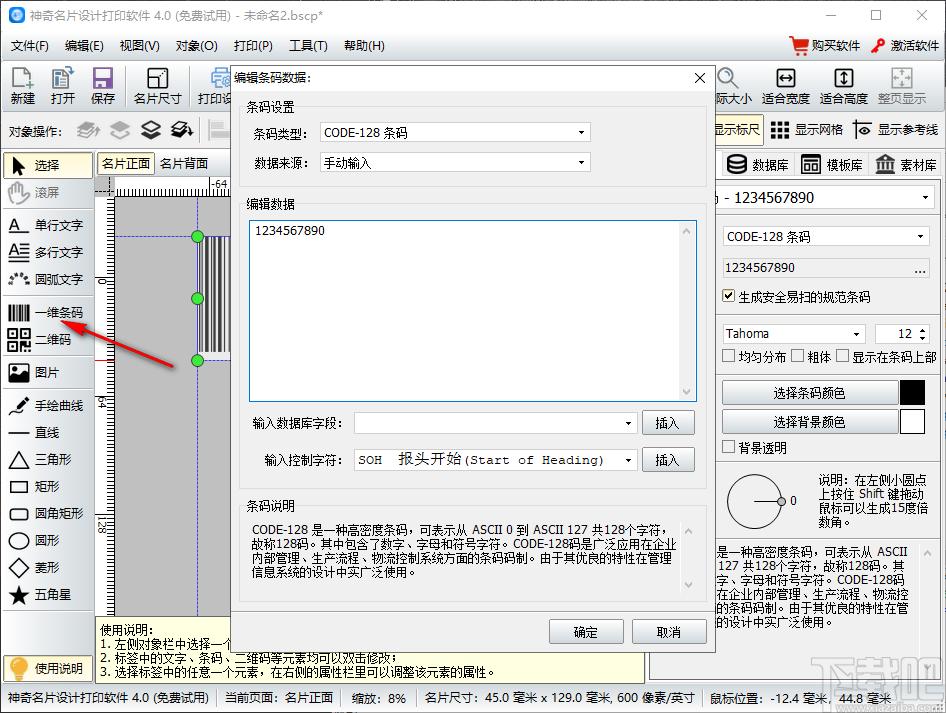The width and height of the screenshot is (946, 713).
Task: Switch to the 名片背面 tab
Action: point(184,163)
